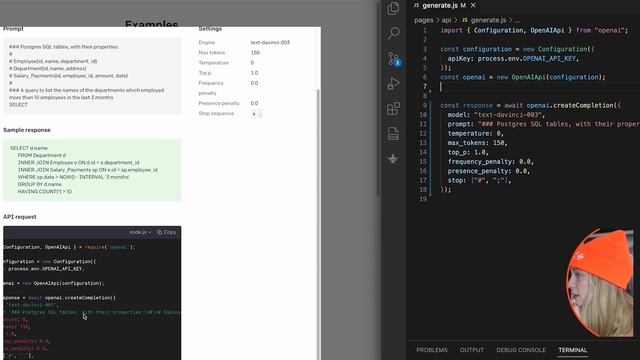Click 'max_tokens: 150,' on line 13

477,143
